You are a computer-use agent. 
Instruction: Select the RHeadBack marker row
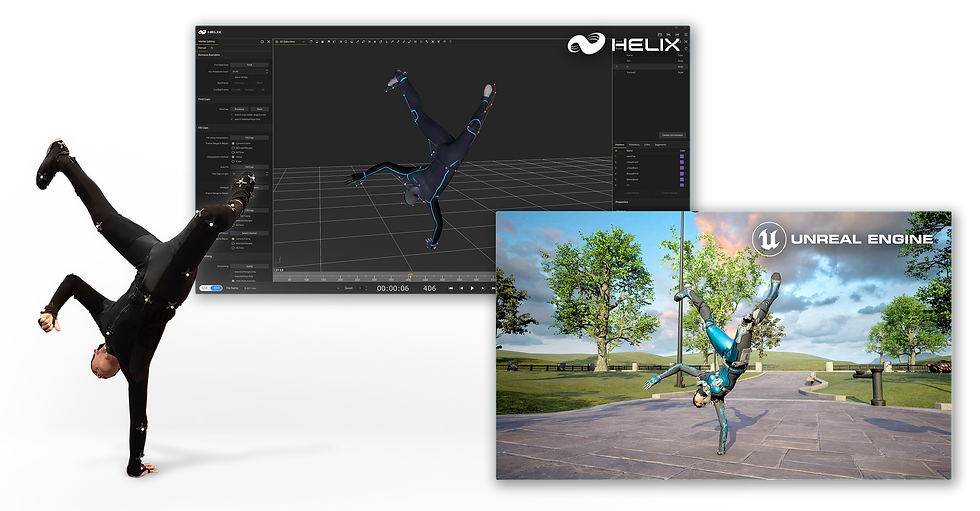tap(650, 179)
